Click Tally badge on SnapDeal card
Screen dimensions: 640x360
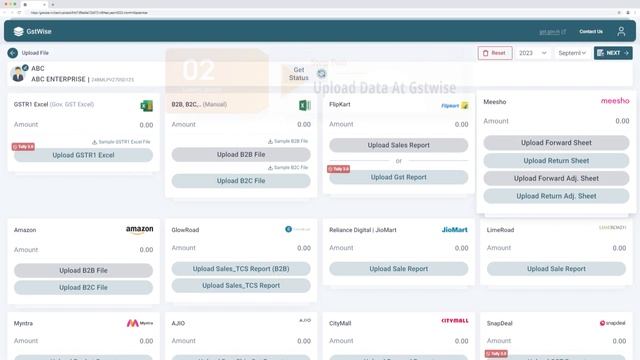pyautogui.click(x=496, y=353)
